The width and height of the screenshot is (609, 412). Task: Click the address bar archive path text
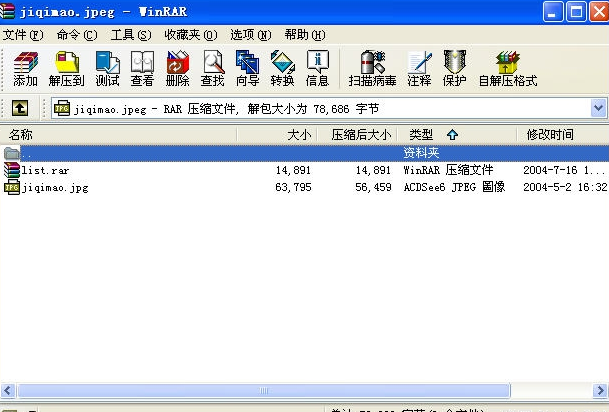point(226,109)
